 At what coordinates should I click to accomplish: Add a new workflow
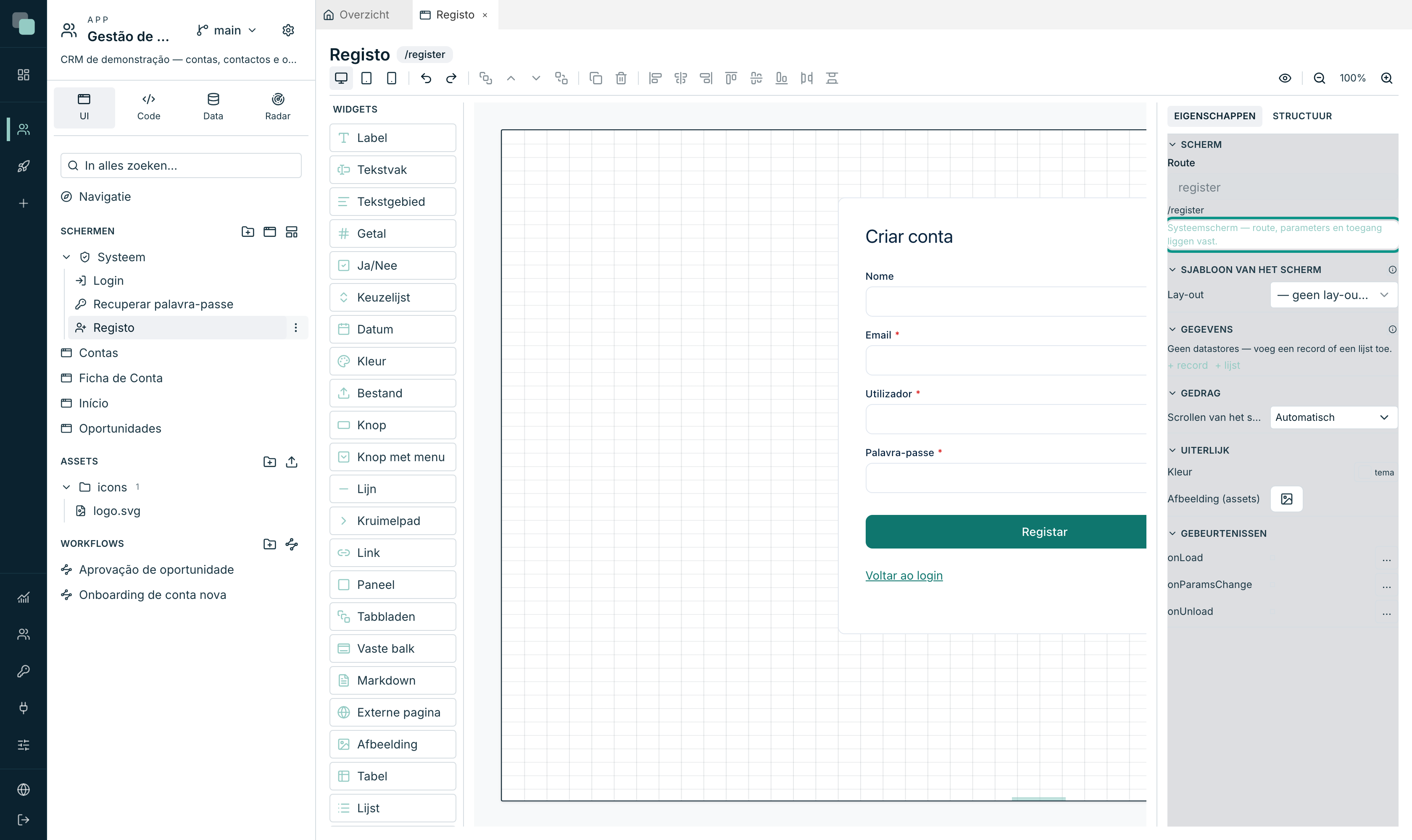292,544
